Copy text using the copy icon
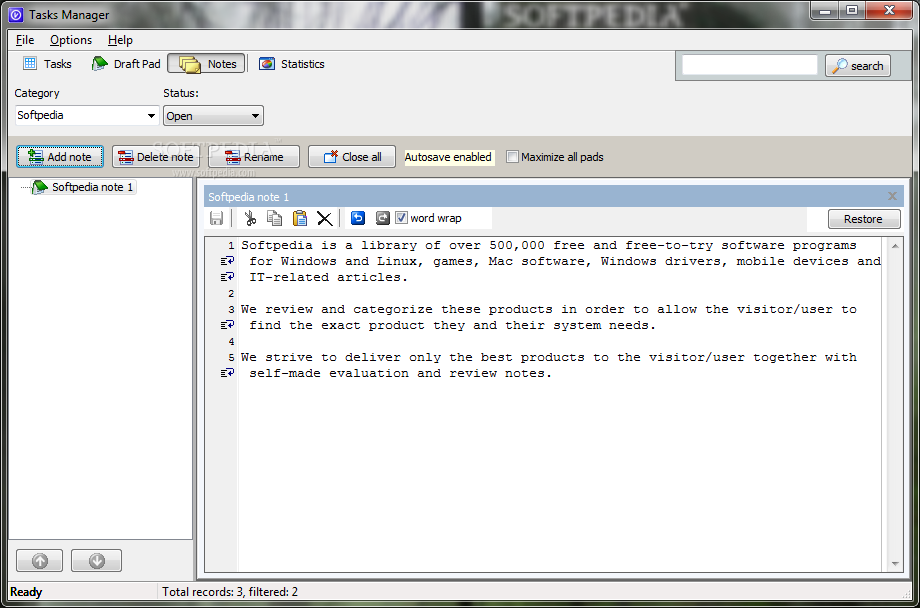 point(275,219)
